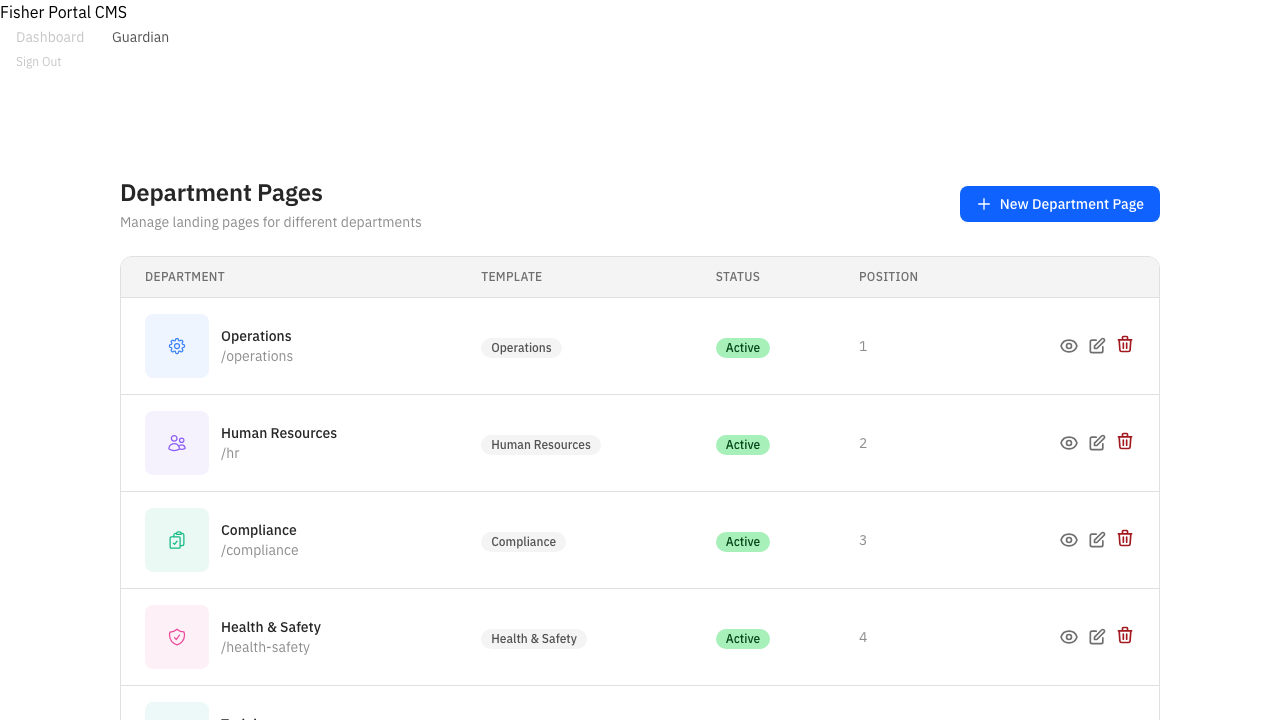The width and height of the screenshot is (1280, 720).
Task: Preview the Compliance page with eye icon
Action: pyautogui.click(x=1069, y=540)
